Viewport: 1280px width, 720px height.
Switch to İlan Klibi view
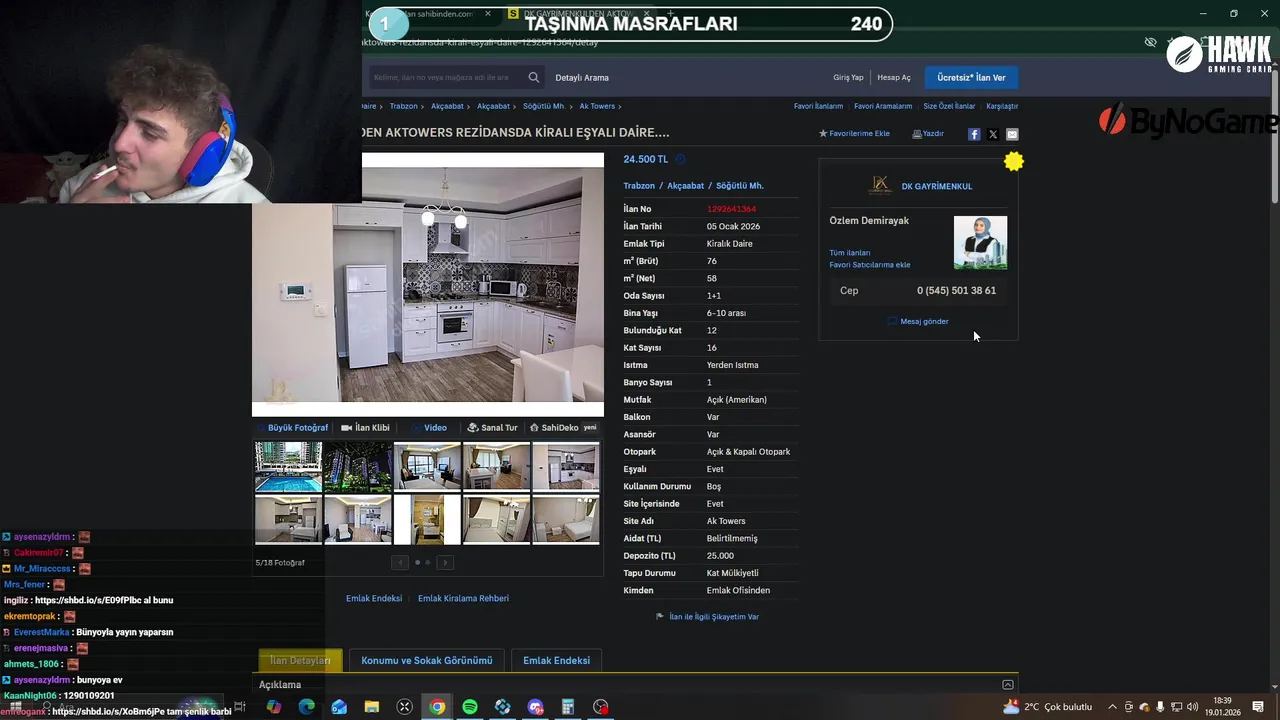tap(365, 427)
